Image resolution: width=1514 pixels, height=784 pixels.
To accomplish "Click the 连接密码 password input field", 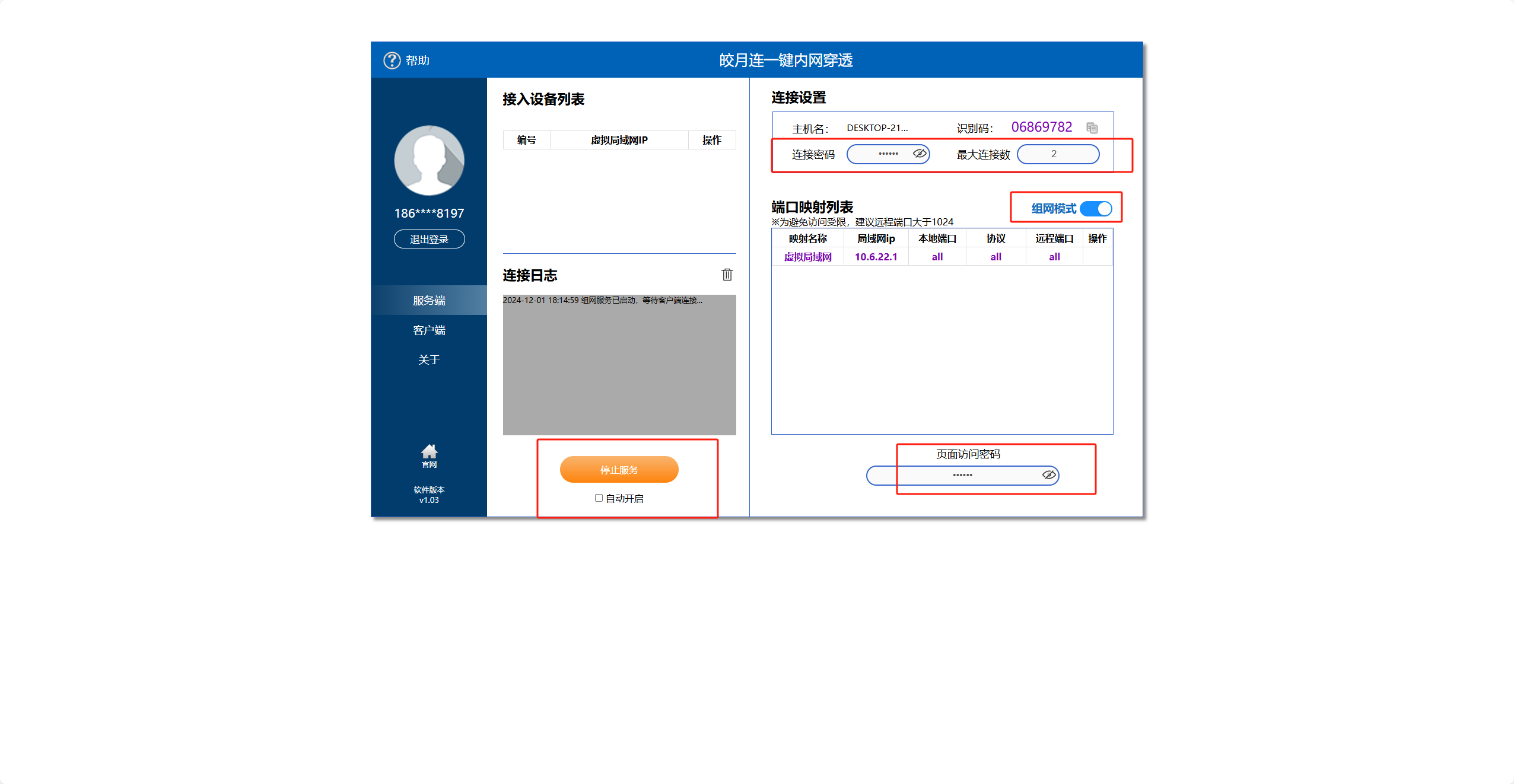I will point(880,154).
